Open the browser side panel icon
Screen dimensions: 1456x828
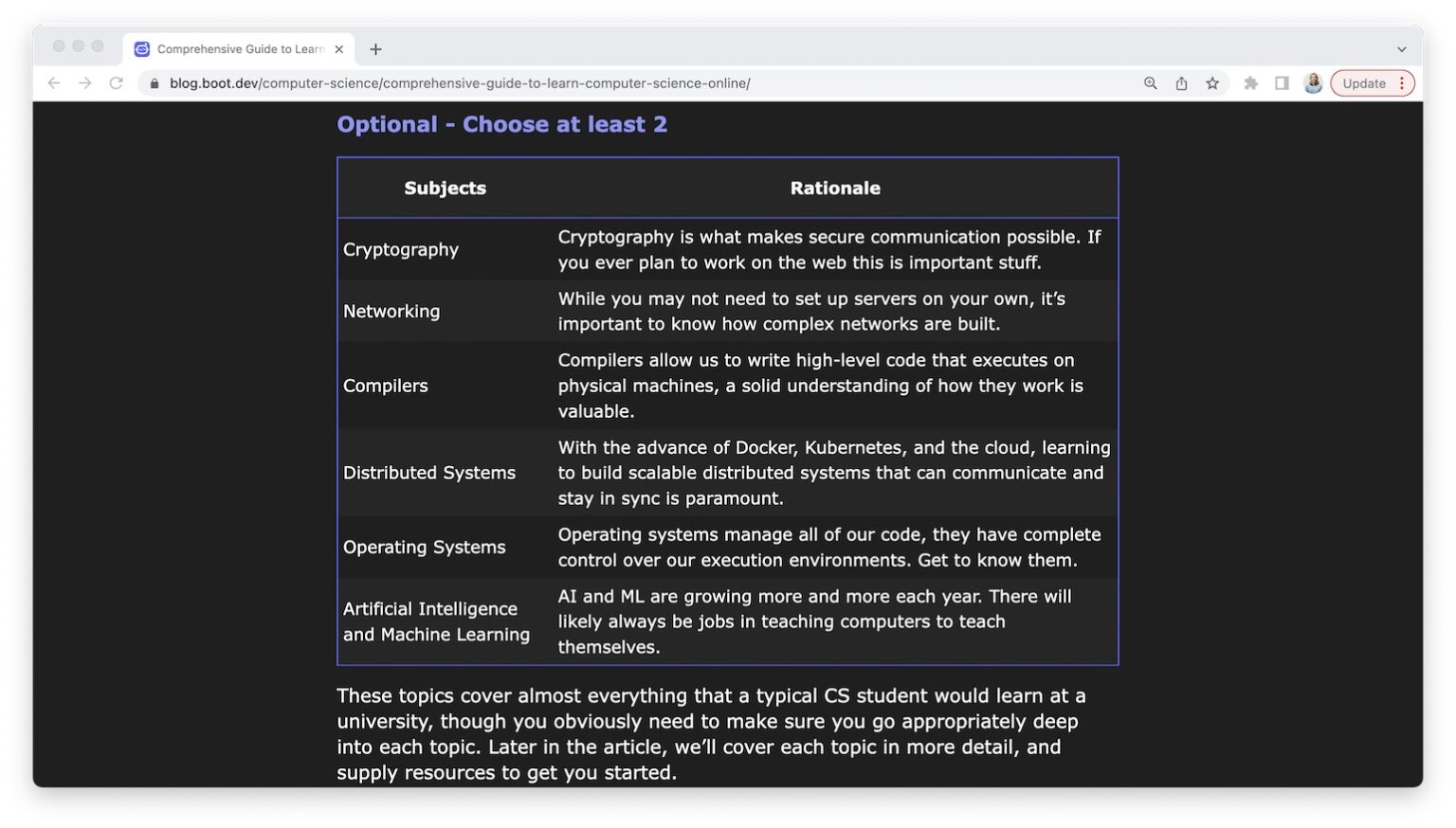1283,83
